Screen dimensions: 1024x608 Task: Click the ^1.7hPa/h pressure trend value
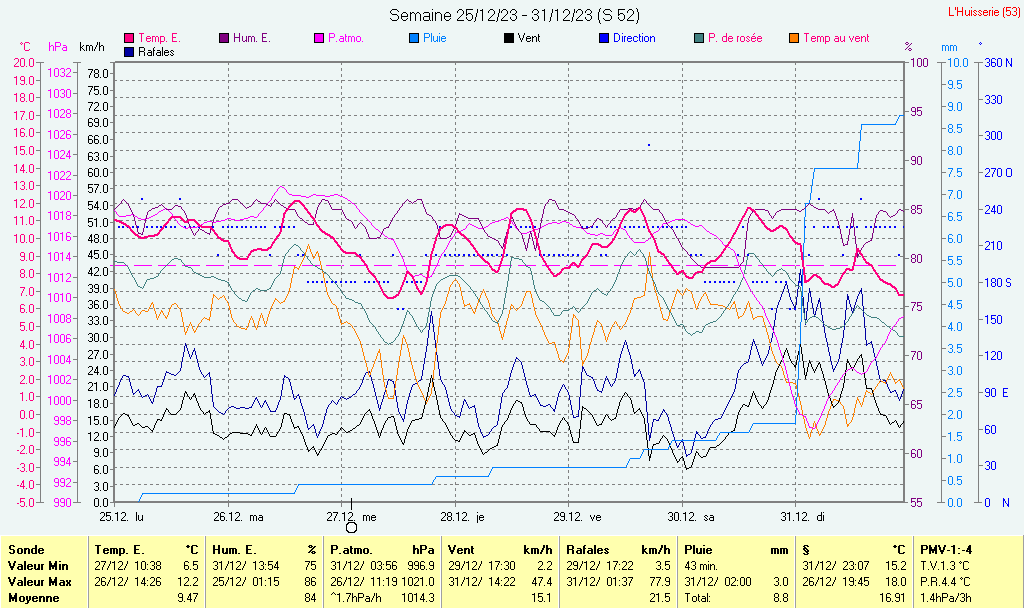tap(354, 598)
